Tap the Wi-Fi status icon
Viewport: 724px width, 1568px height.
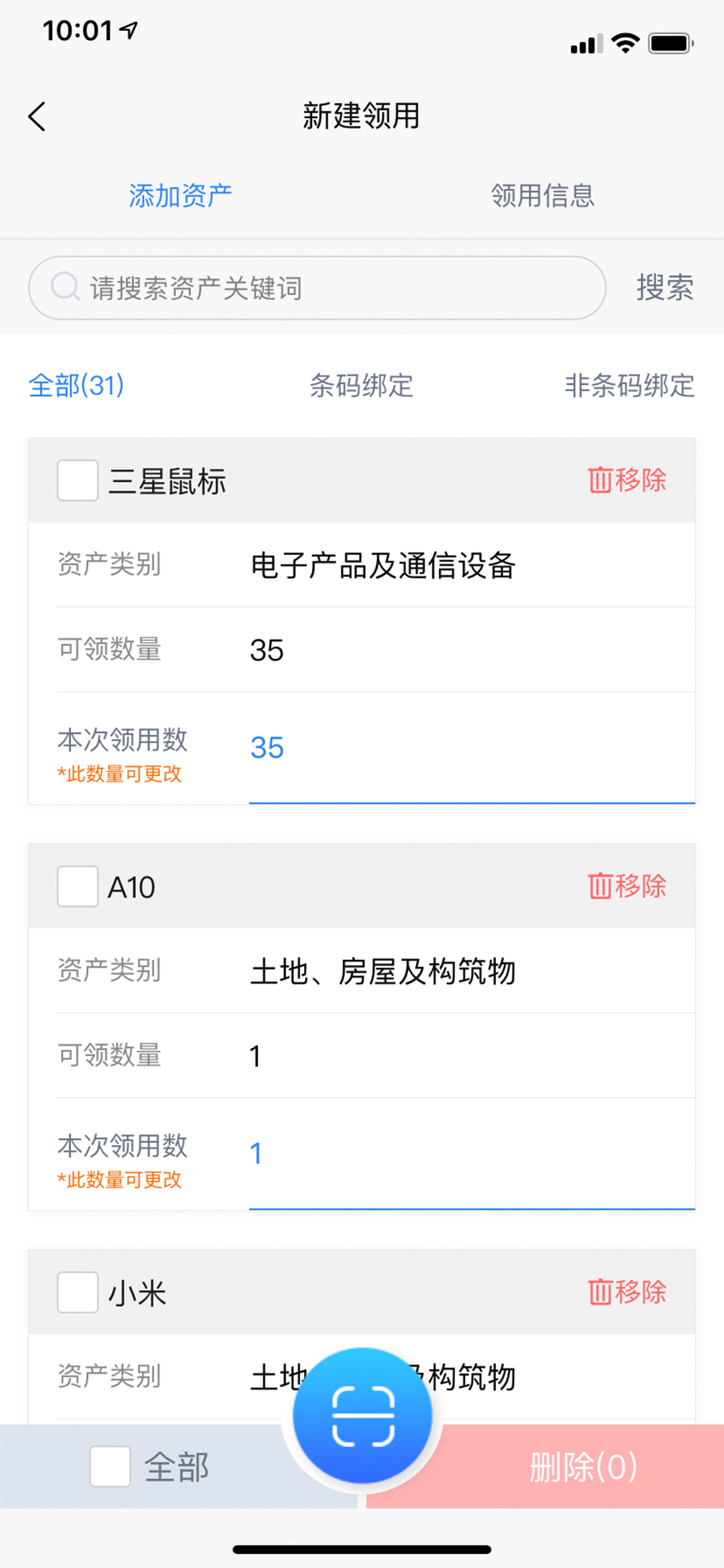pos(625,43)
